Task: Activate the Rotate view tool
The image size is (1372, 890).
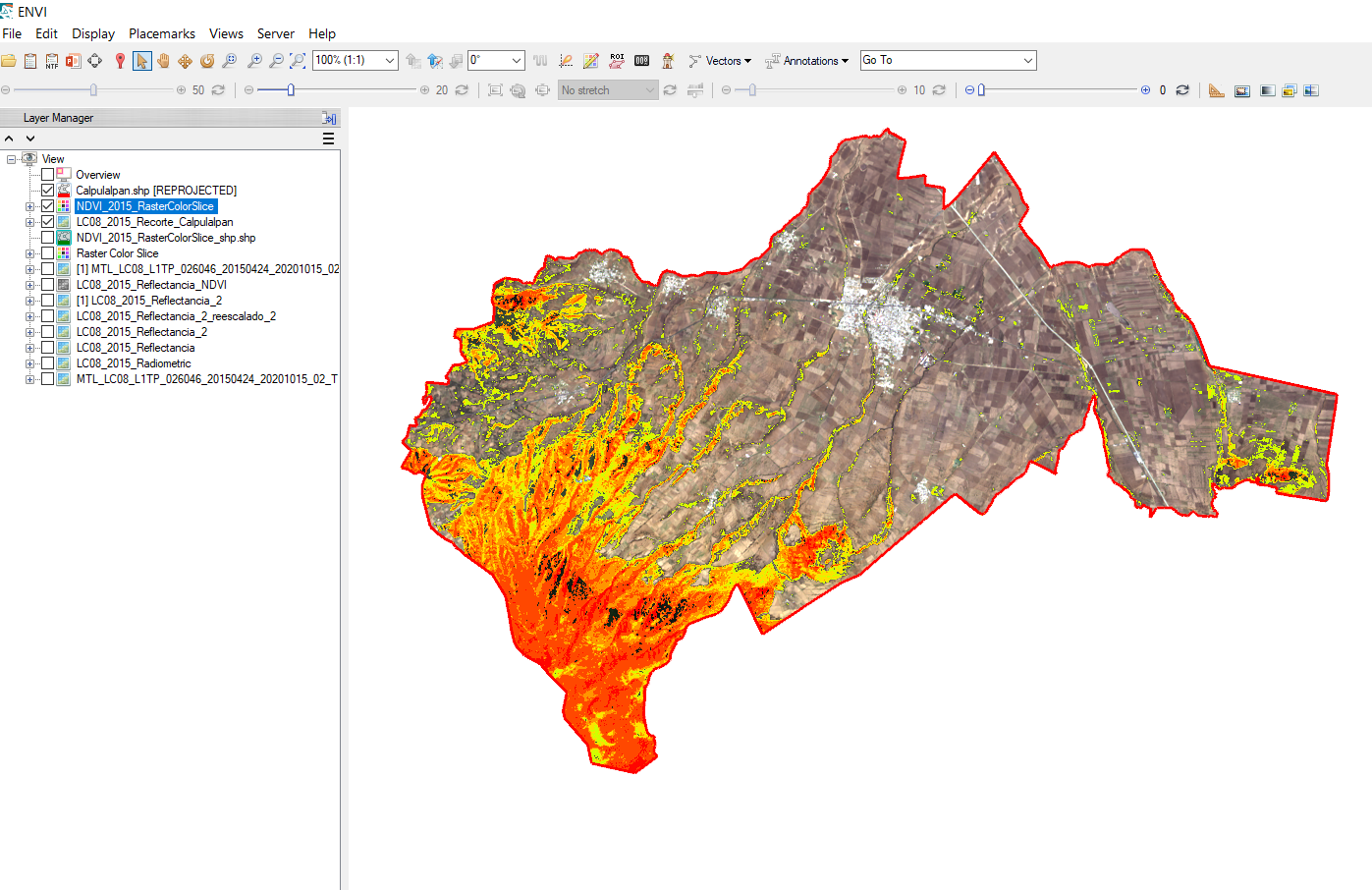Action: pos(207,61)
